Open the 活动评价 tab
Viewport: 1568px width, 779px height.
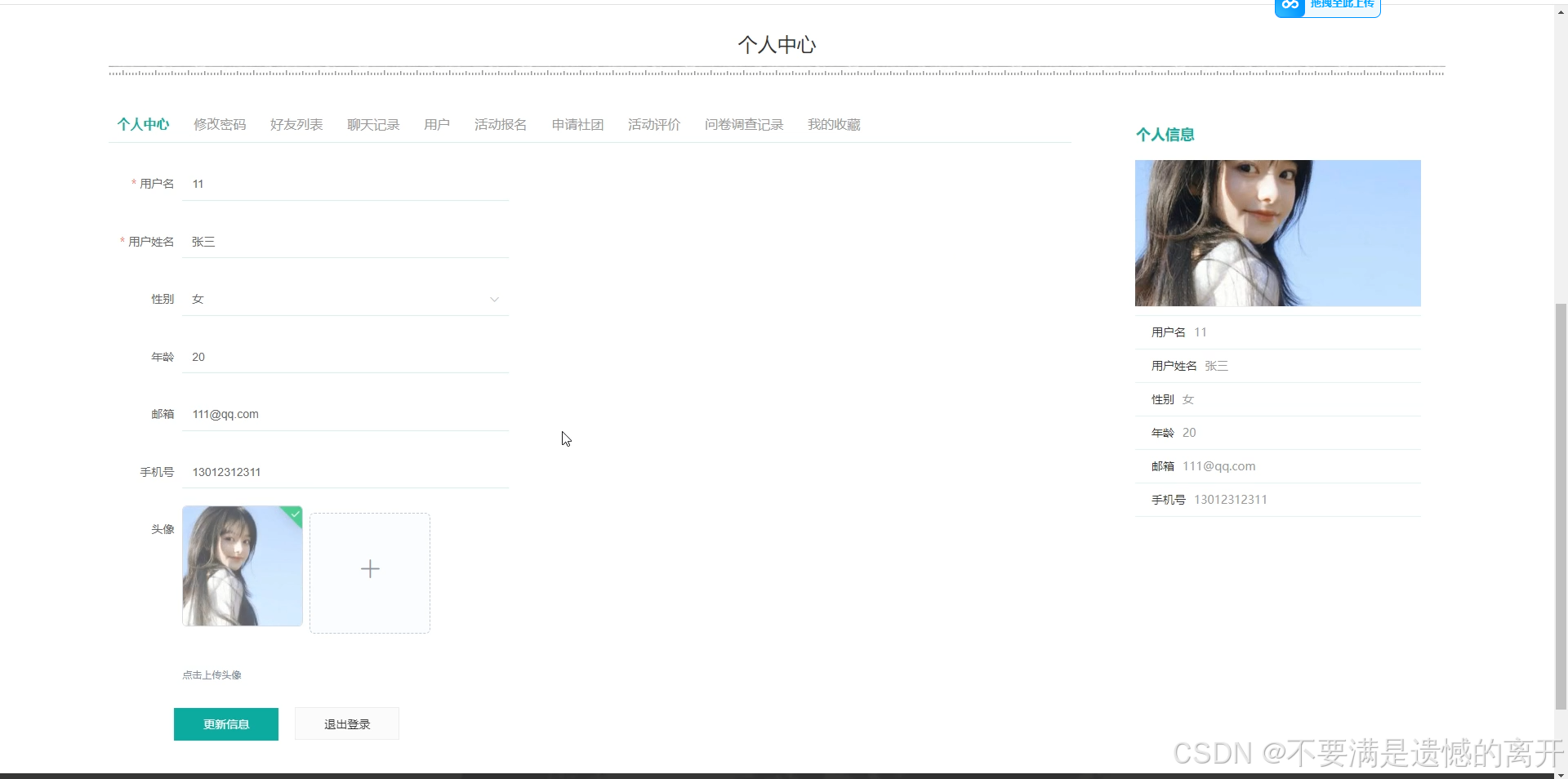pyautogui.click(x=654, y=124)
